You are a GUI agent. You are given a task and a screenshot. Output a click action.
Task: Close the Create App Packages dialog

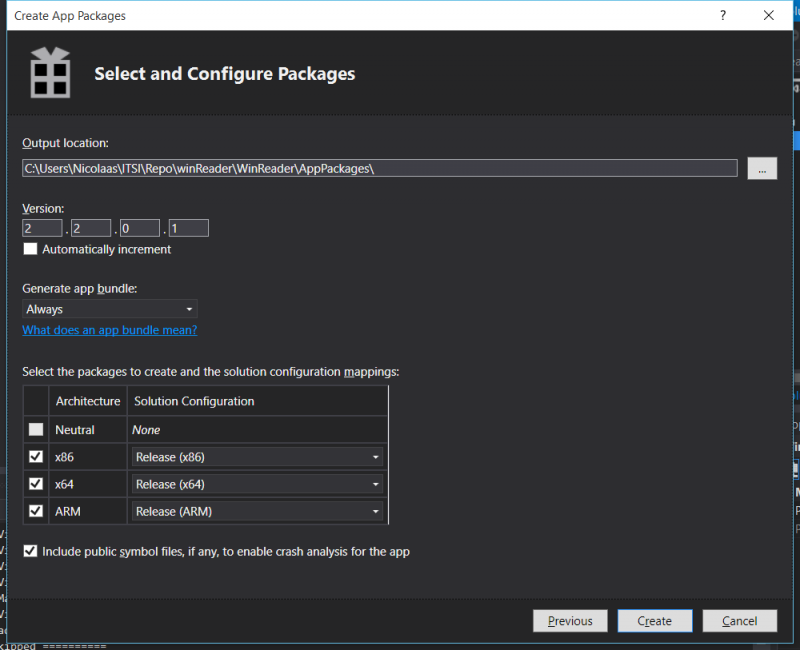click(768, 16)
